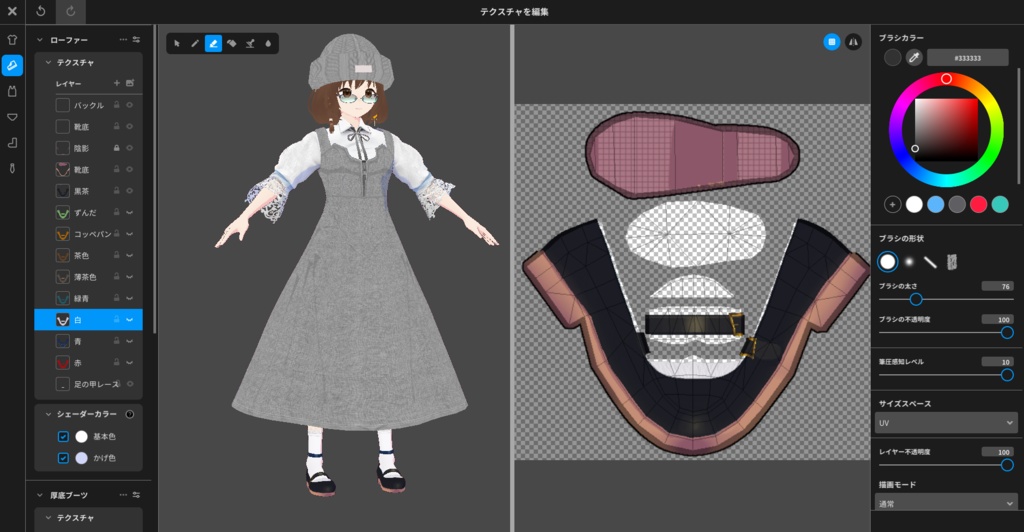
Task: Open the size space UV dropdown
Action: (x=946, y=423)
